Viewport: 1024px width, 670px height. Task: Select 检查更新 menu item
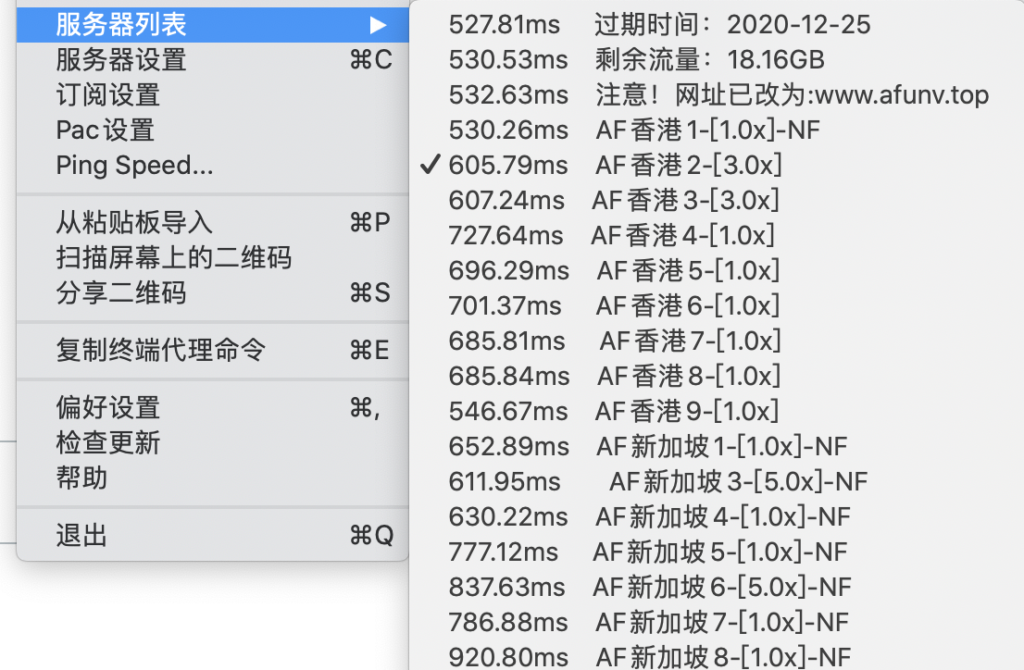213,443
